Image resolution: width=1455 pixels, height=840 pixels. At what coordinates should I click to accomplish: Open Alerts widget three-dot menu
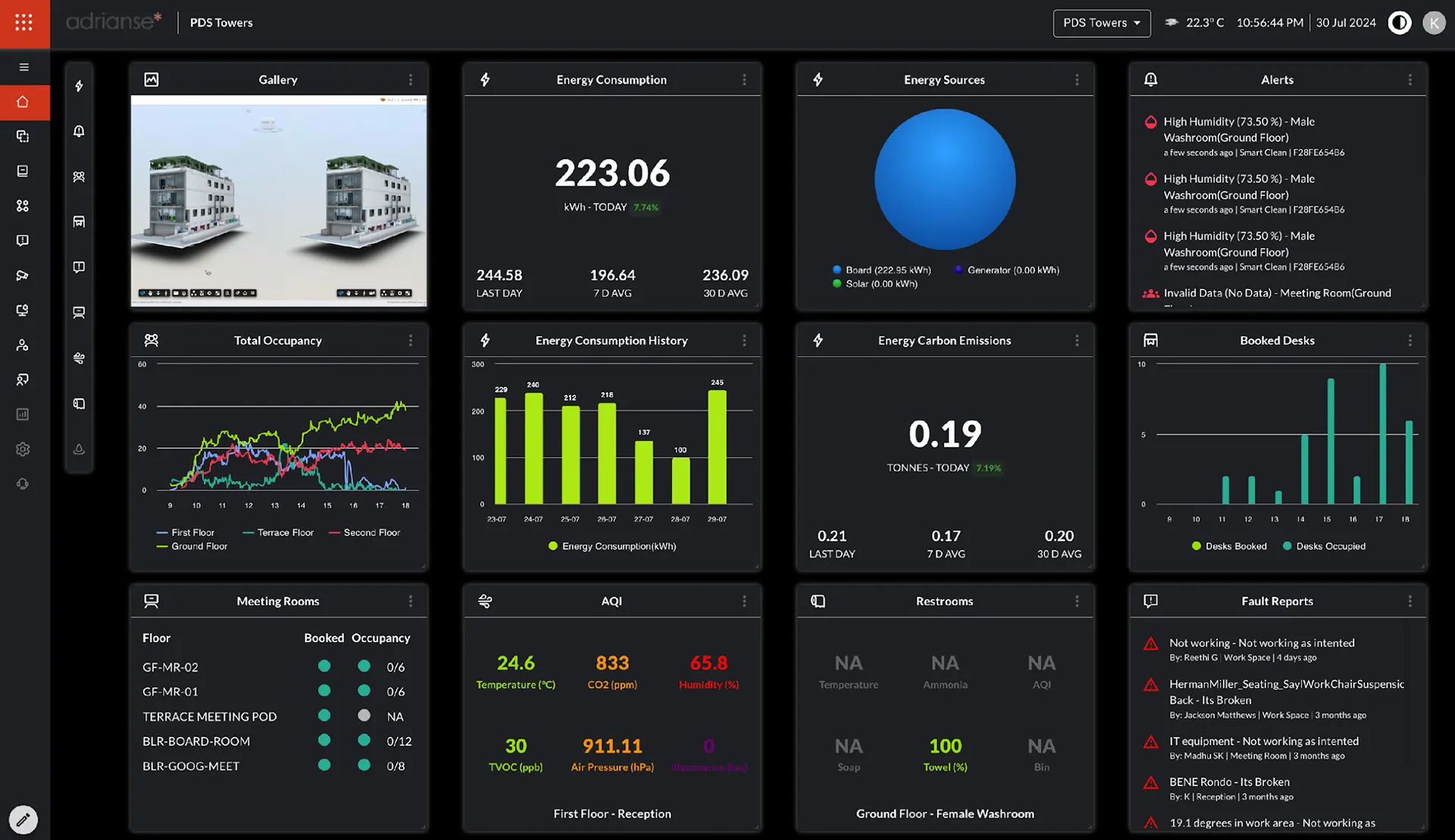click(1410, 80)
